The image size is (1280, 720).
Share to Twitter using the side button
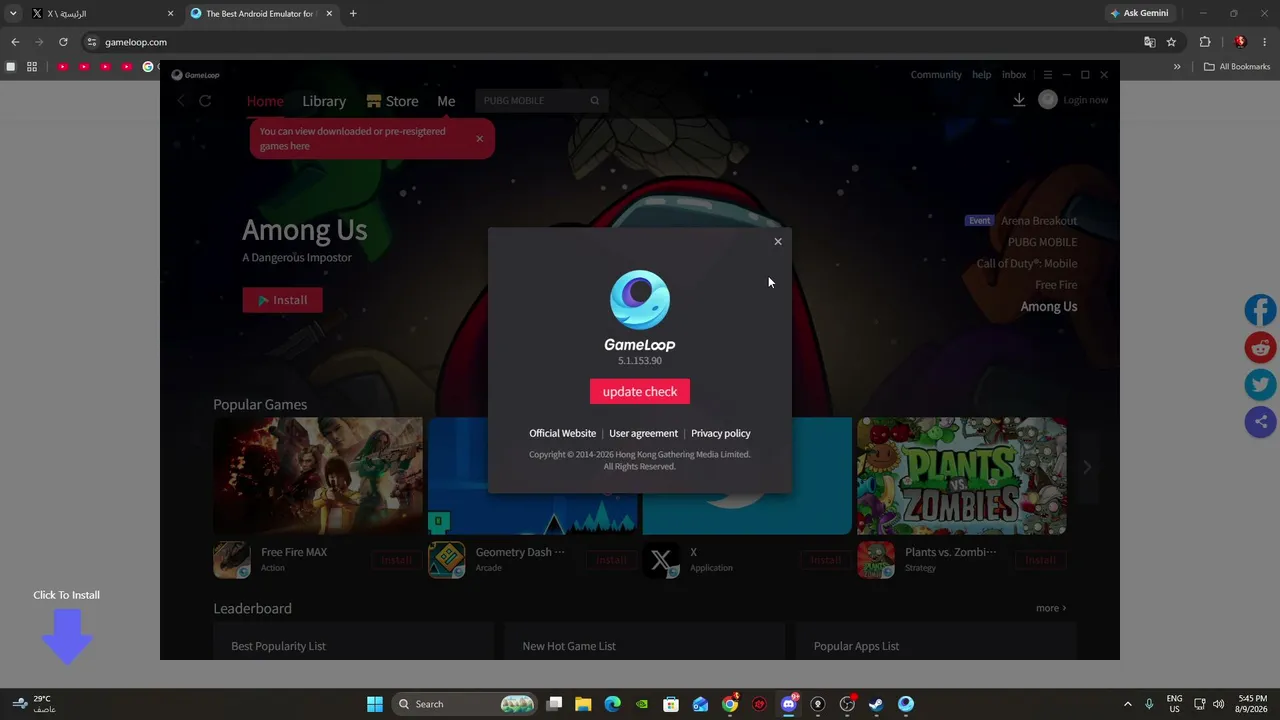click(1261, 385)
